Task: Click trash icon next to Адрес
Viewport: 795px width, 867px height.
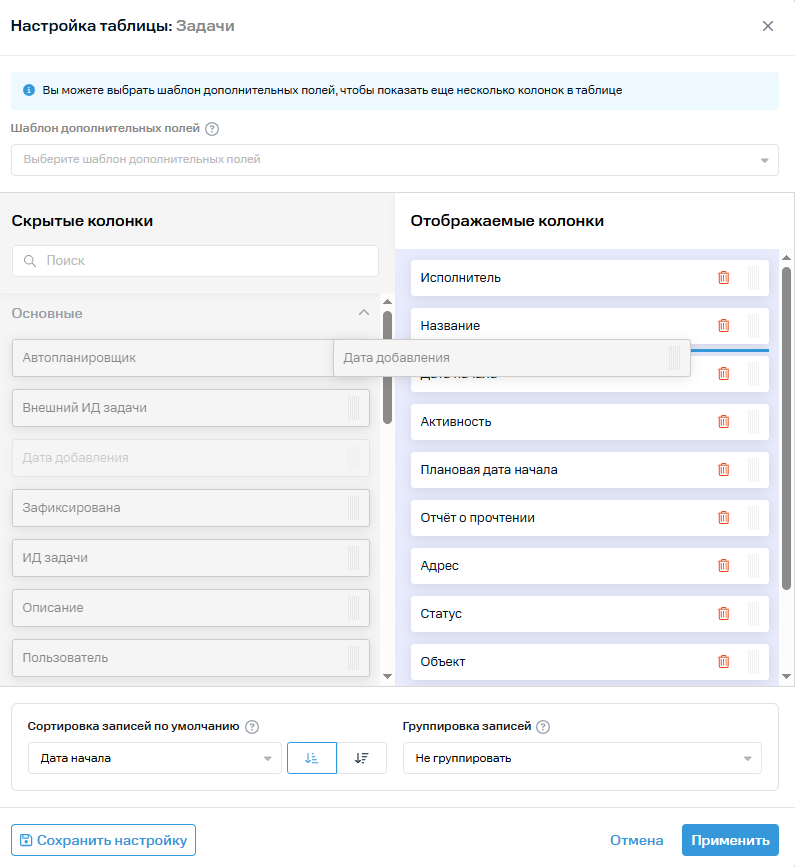Action: tap(724, 566)
